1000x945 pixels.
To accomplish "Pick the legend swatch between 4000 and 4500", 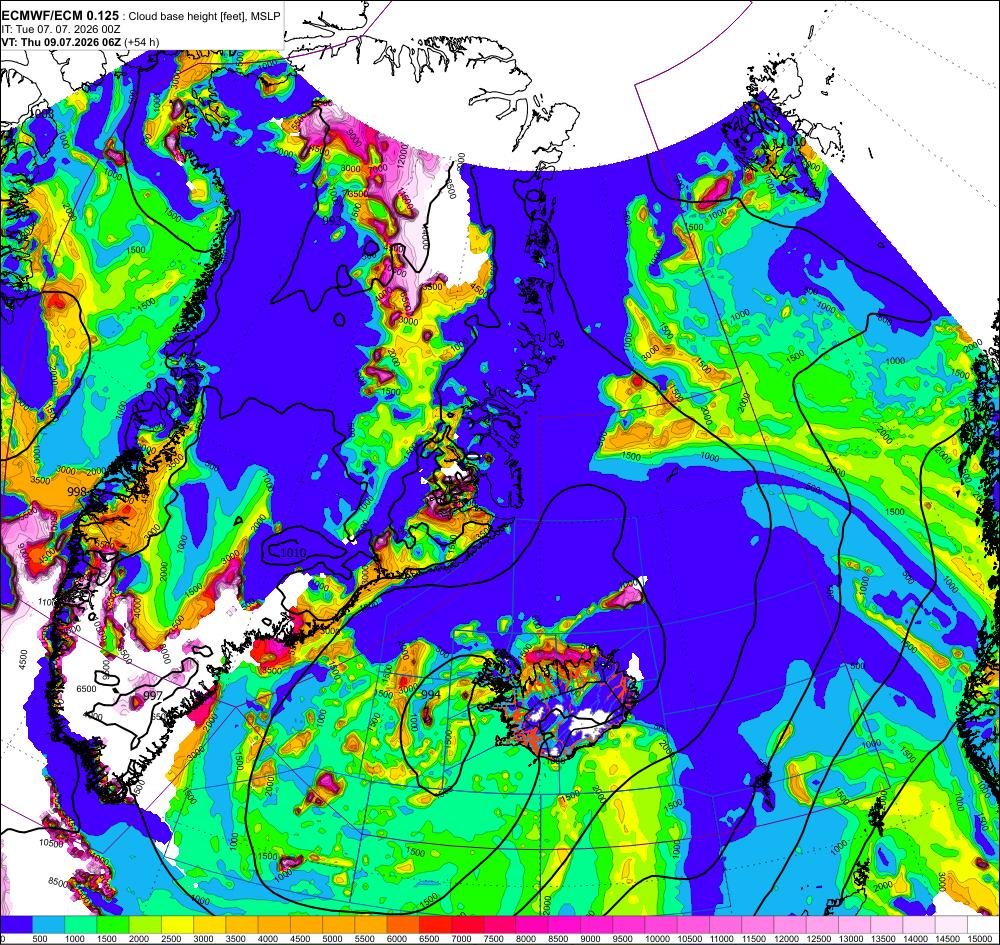I will click(x=274, y=923).
